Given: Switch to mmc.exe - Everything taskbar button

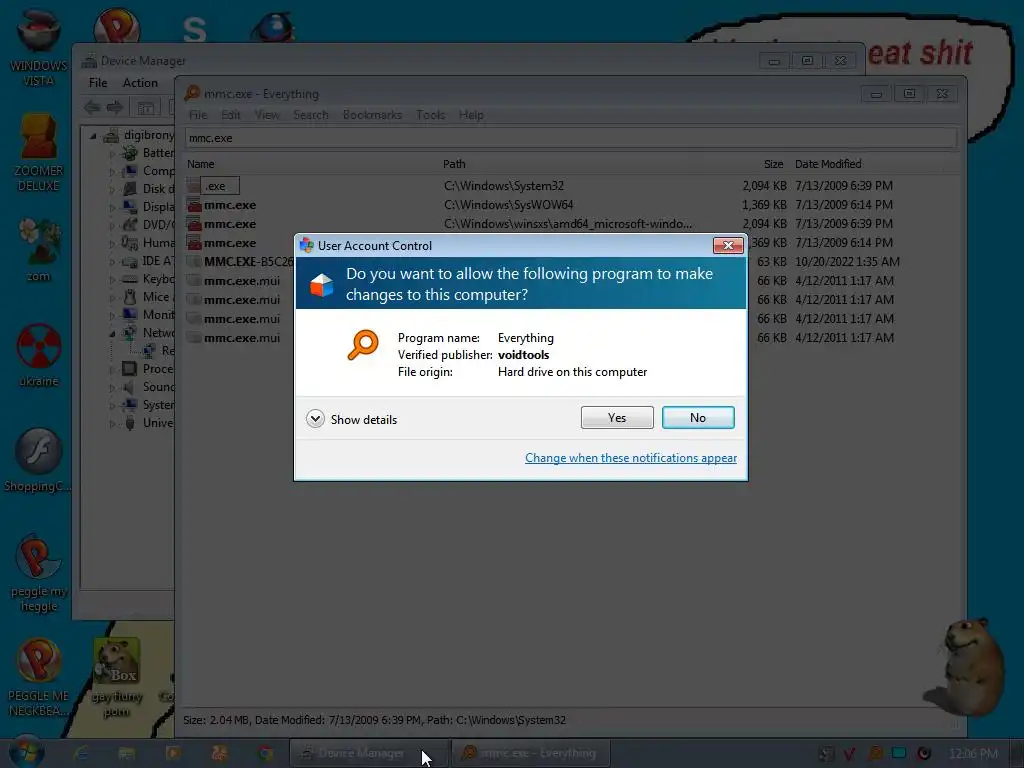Looking at the screenshot, I should 531,753.
